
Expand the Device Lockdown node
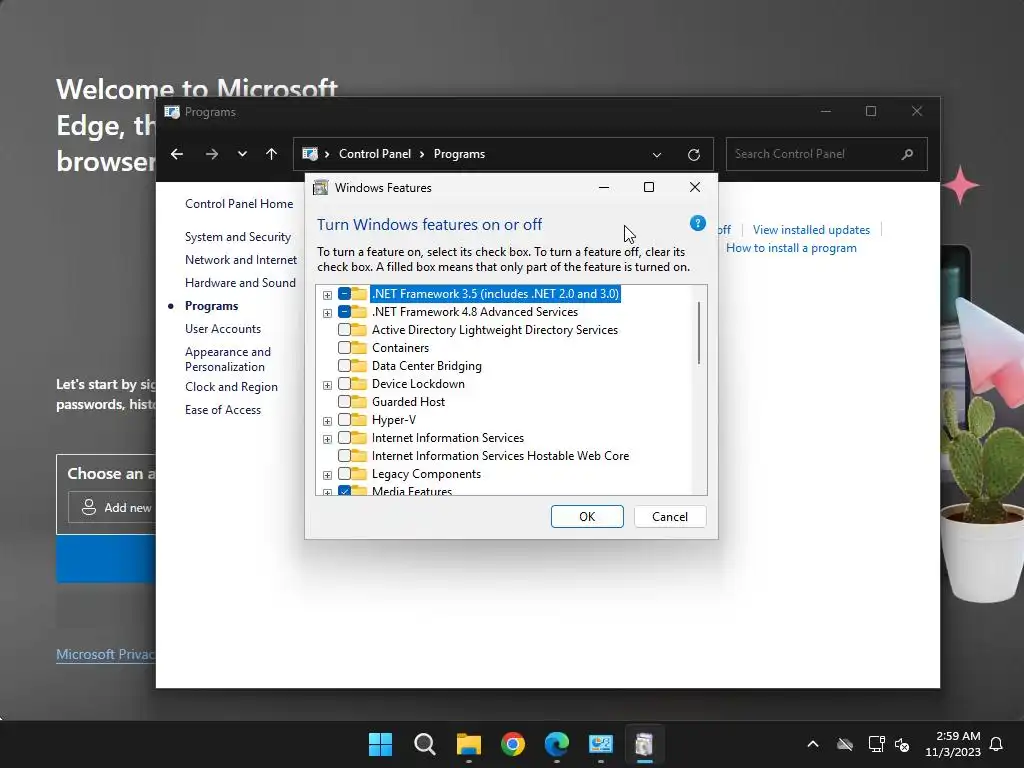click(x=327, y=385)
